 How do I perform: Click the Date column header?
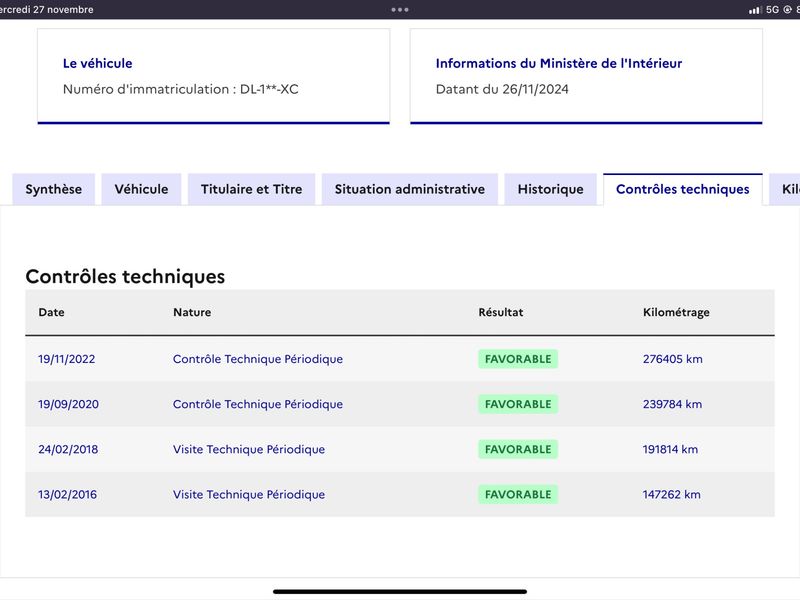(52, 312)
